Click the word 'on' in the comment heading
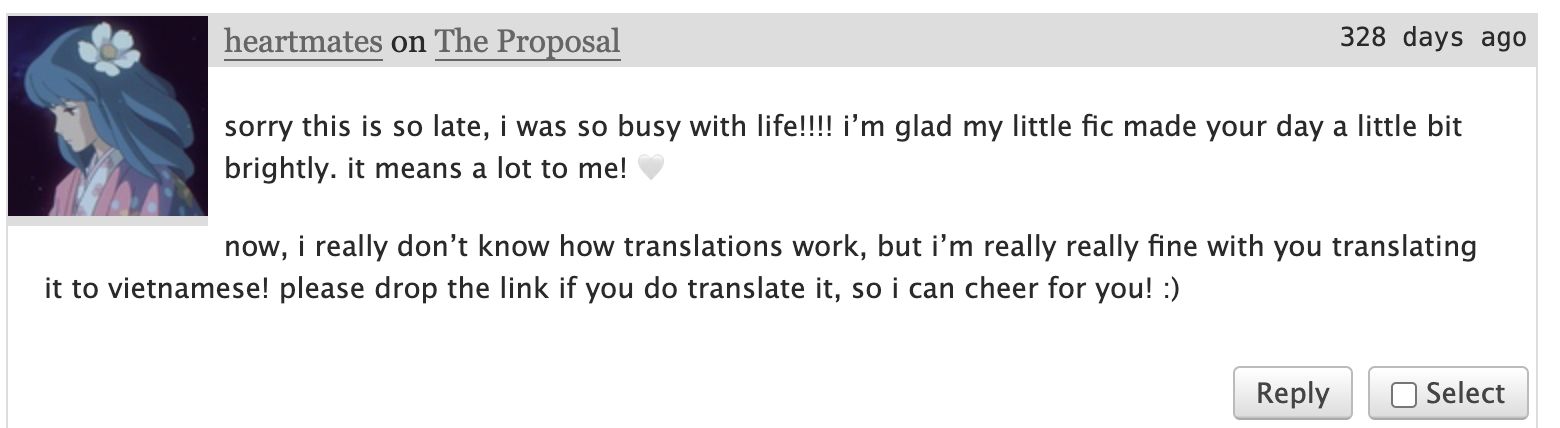This screenshot has height=428, width=1560. coord(409,42)
